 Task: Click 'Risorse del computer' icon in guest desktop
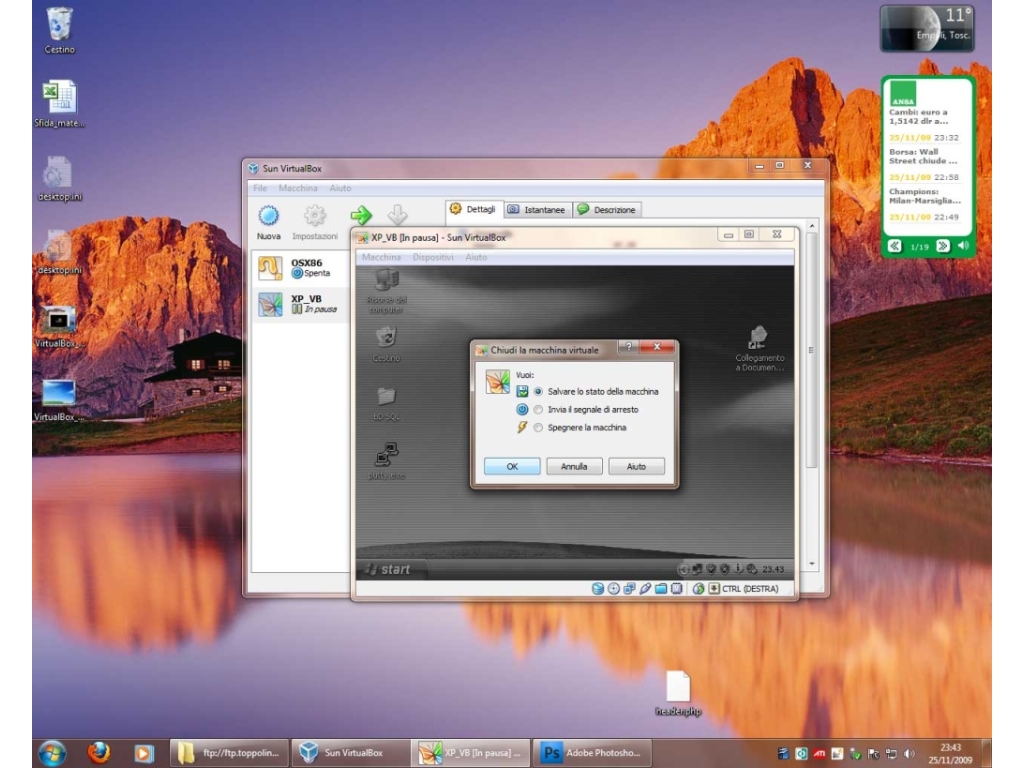(x=387, y=291)
